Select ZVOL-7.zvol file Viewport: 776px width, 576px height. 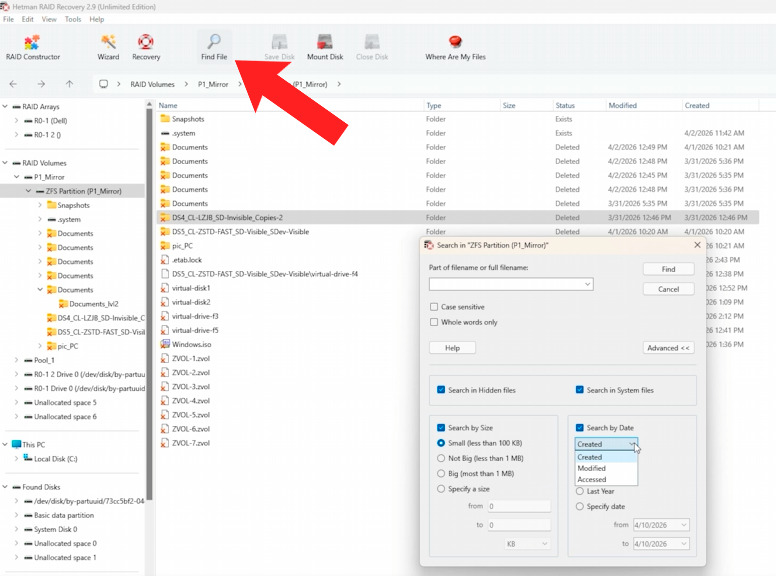pos(191,443)
